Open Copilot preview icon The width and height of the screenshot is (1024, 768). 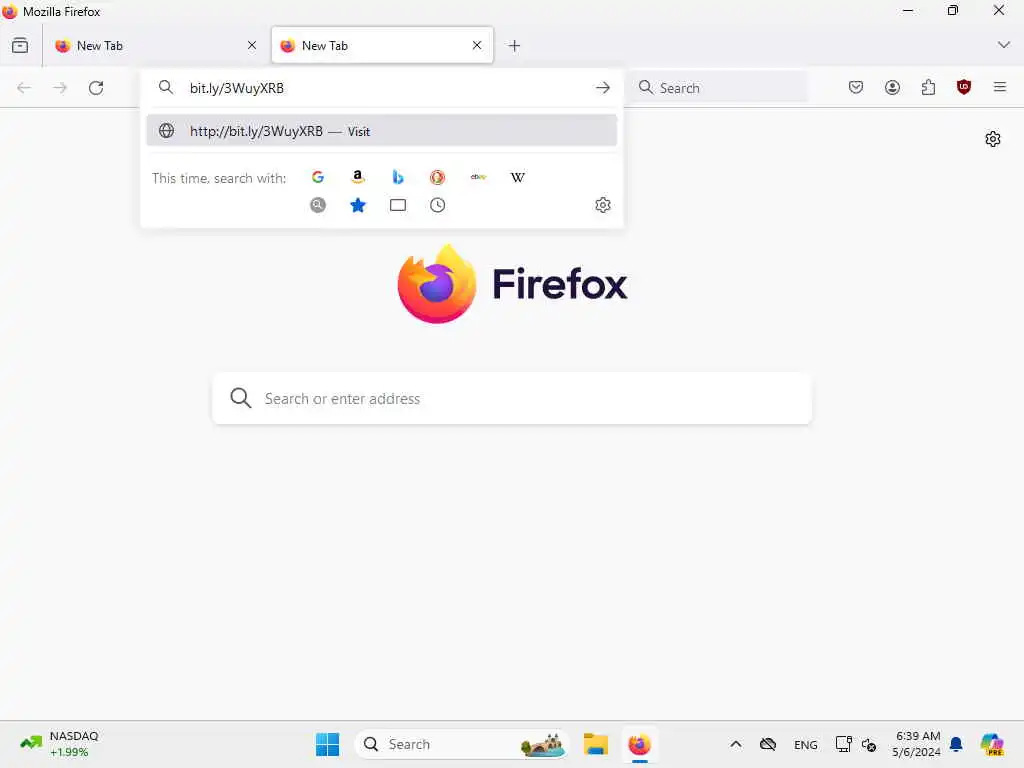992,744
